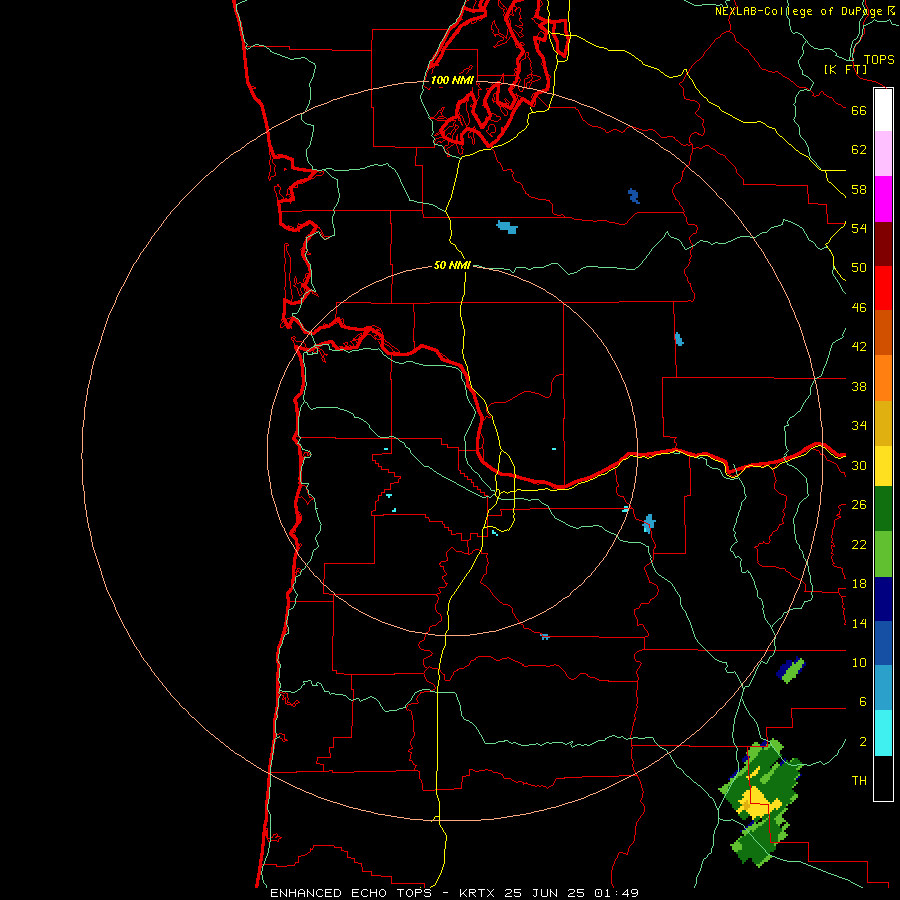
Task: Click the "25 JUN 25" date text
Action: (x=544, y=893)
